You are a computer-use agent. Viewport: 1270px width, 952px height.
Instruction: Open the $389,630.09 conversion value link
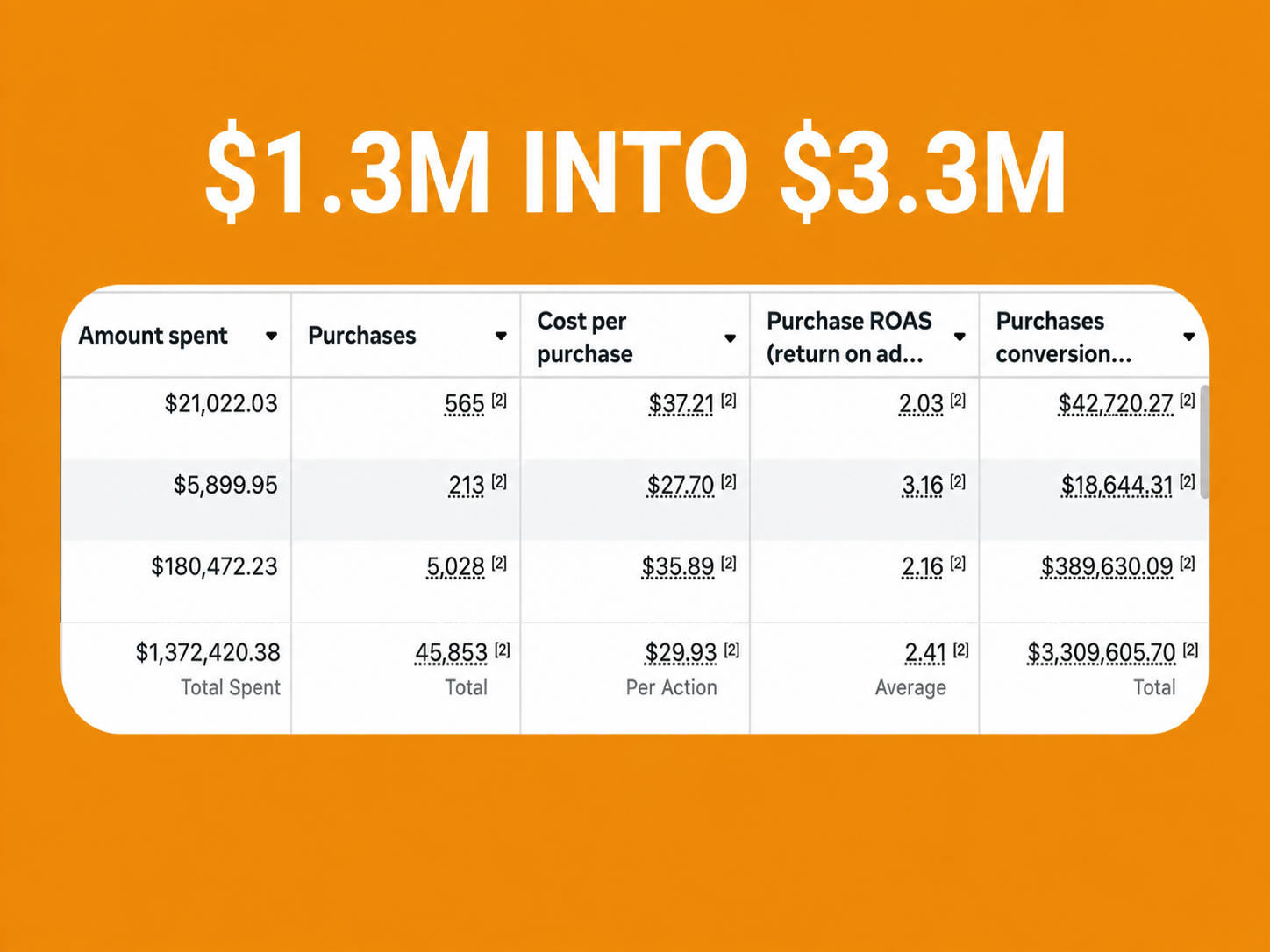[x=1107, y=567]
